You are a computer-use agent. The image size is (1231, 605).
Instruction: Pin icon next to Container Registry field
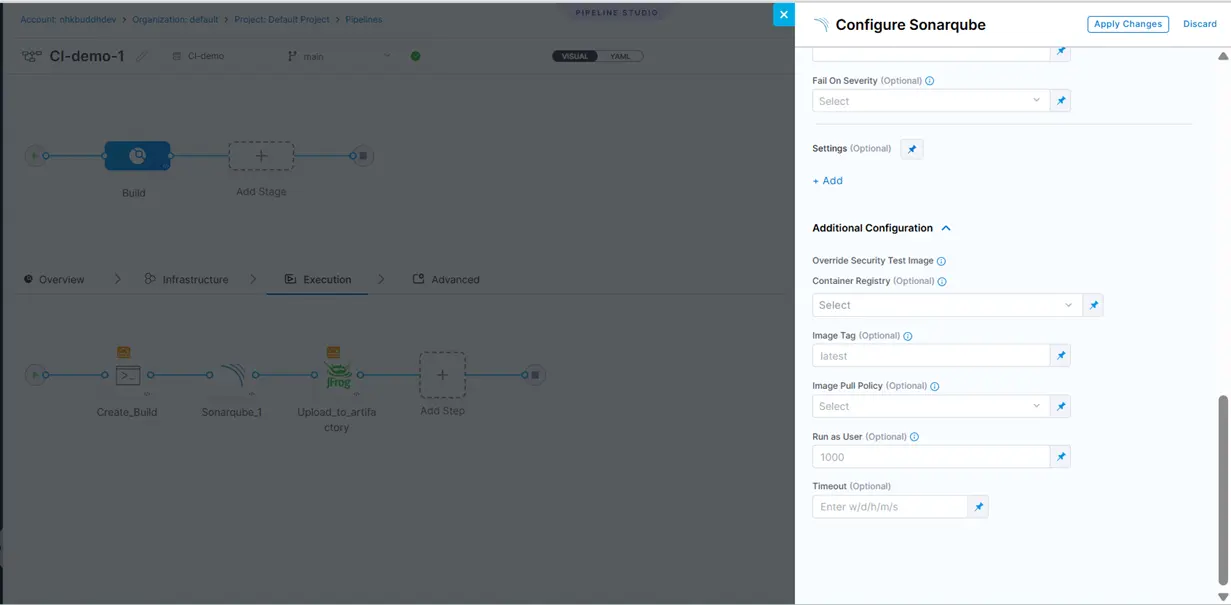click(x=1093, y=305)
